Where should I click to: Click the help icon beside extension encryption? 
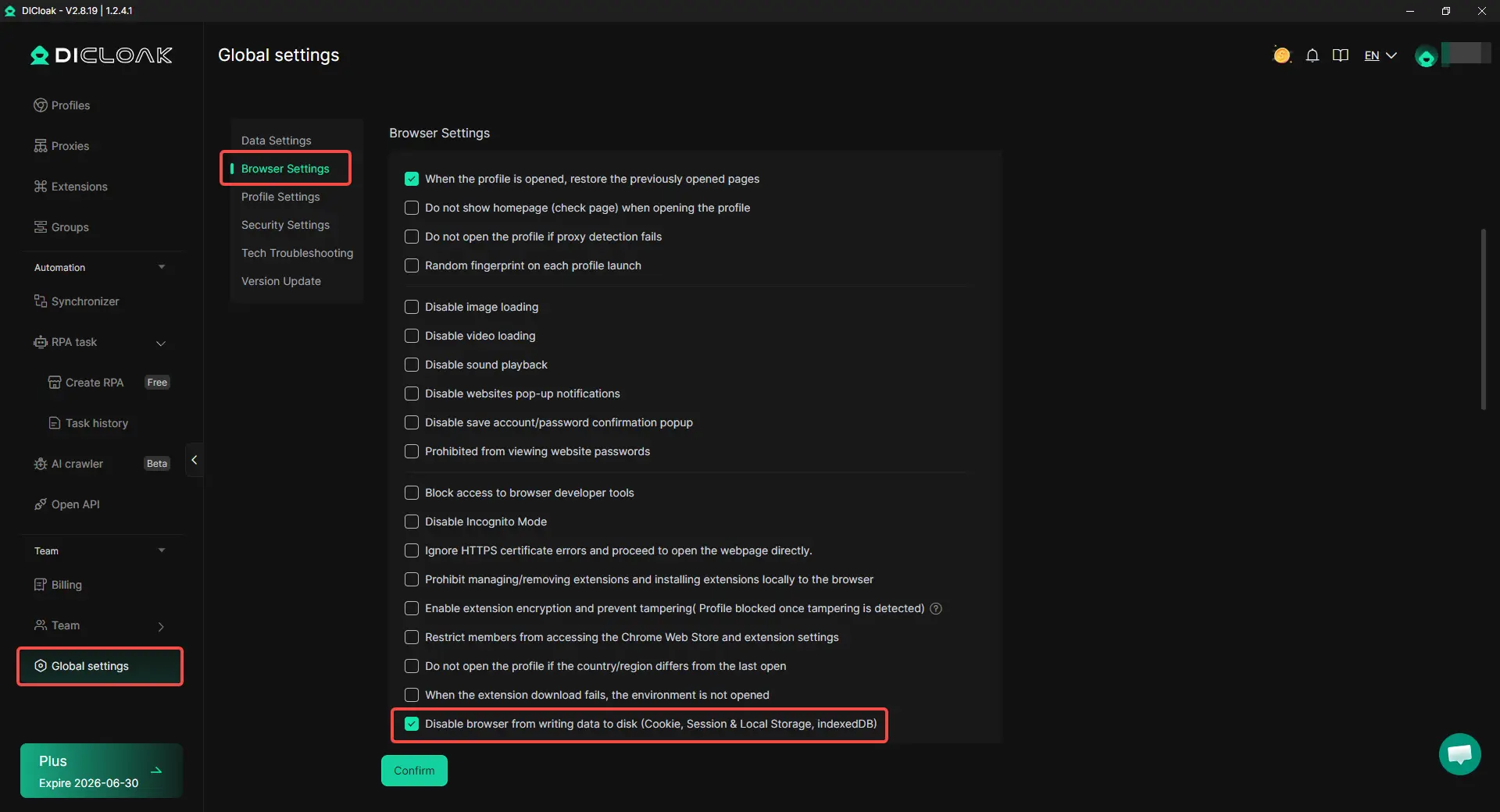click(x=936, y=608)
